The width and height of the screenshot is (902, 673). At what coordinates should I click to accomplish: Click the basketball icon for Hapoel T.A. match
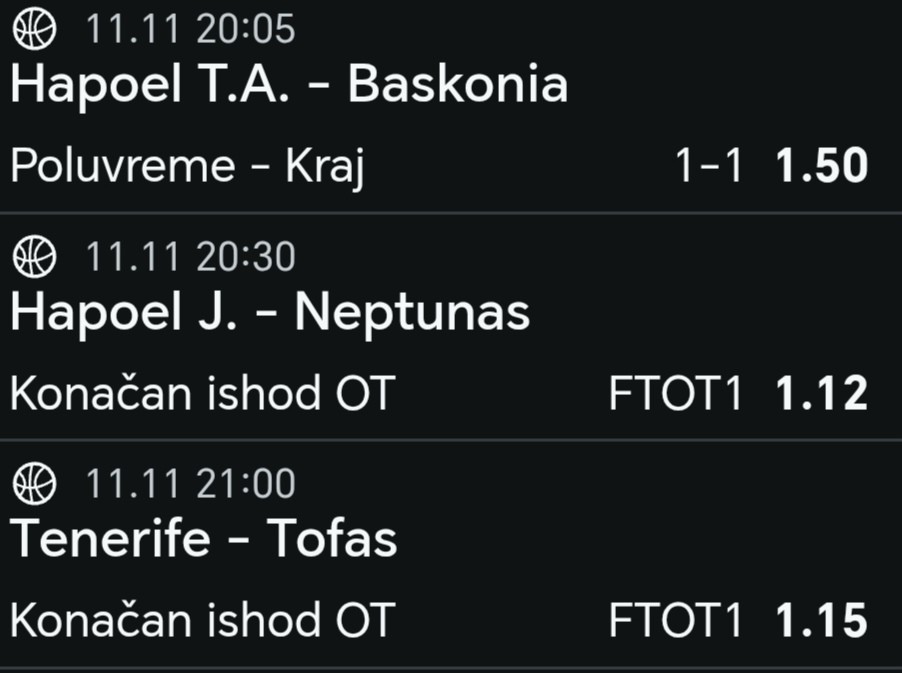pyautogui.click(x=34, y=29)
